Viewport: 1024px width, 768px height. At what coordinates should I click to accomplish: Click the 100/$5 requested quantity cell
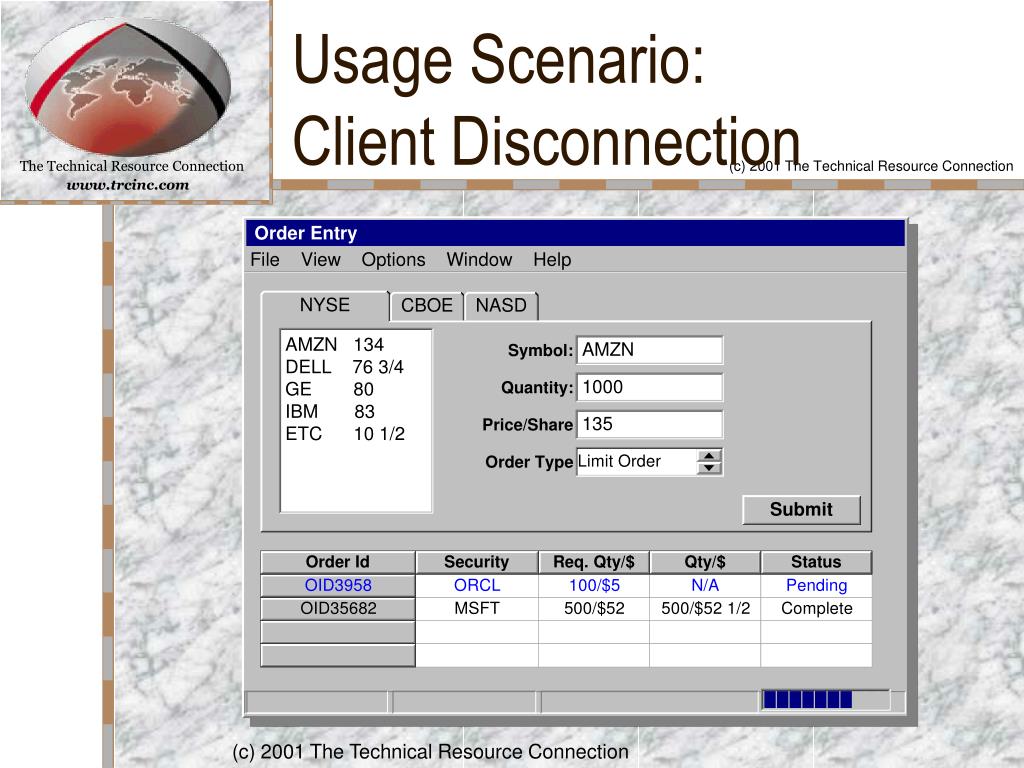(x=594, y=585)
